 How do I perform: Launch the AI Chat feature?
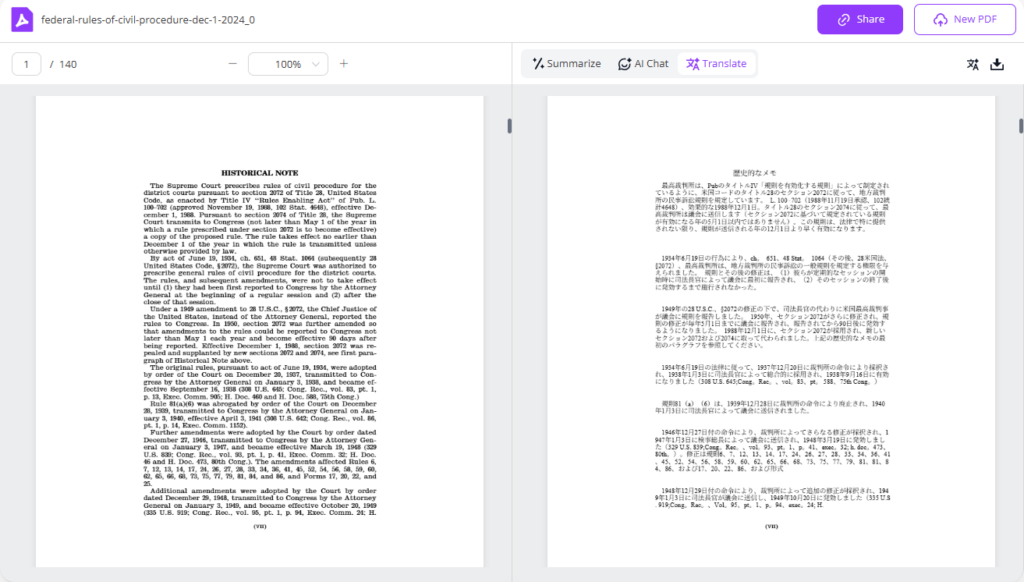click(x=643, y=63)
